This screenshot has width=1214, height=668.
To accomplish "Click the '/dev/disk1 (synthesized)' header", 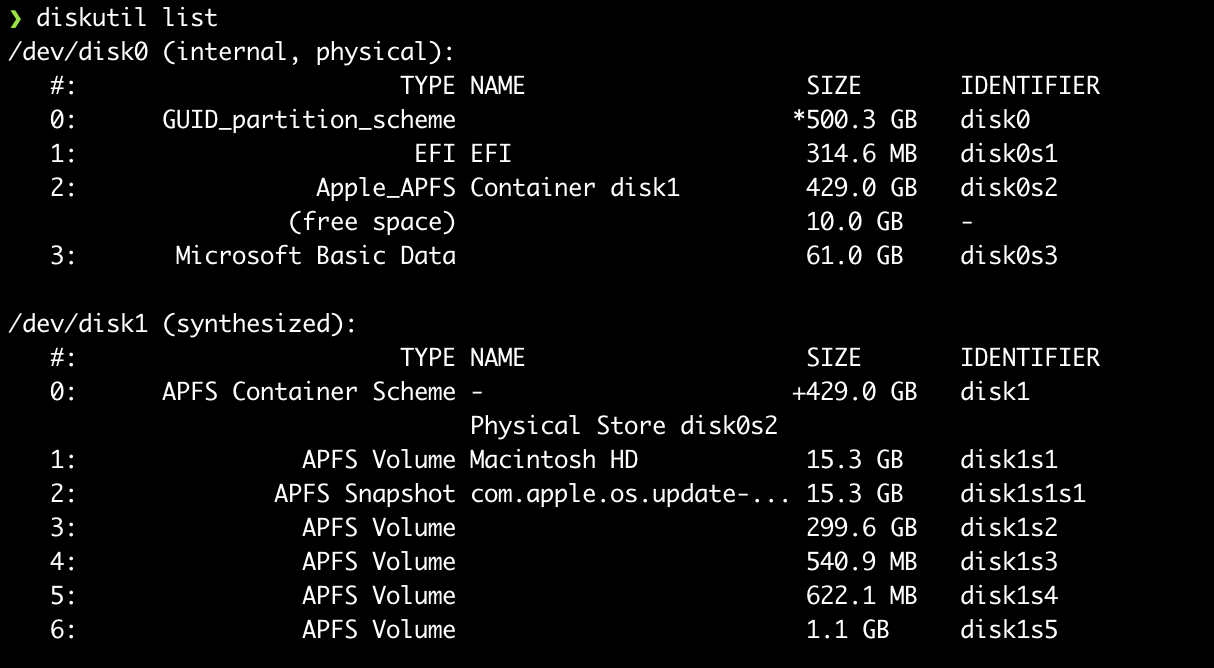I will tap(182, 324).
